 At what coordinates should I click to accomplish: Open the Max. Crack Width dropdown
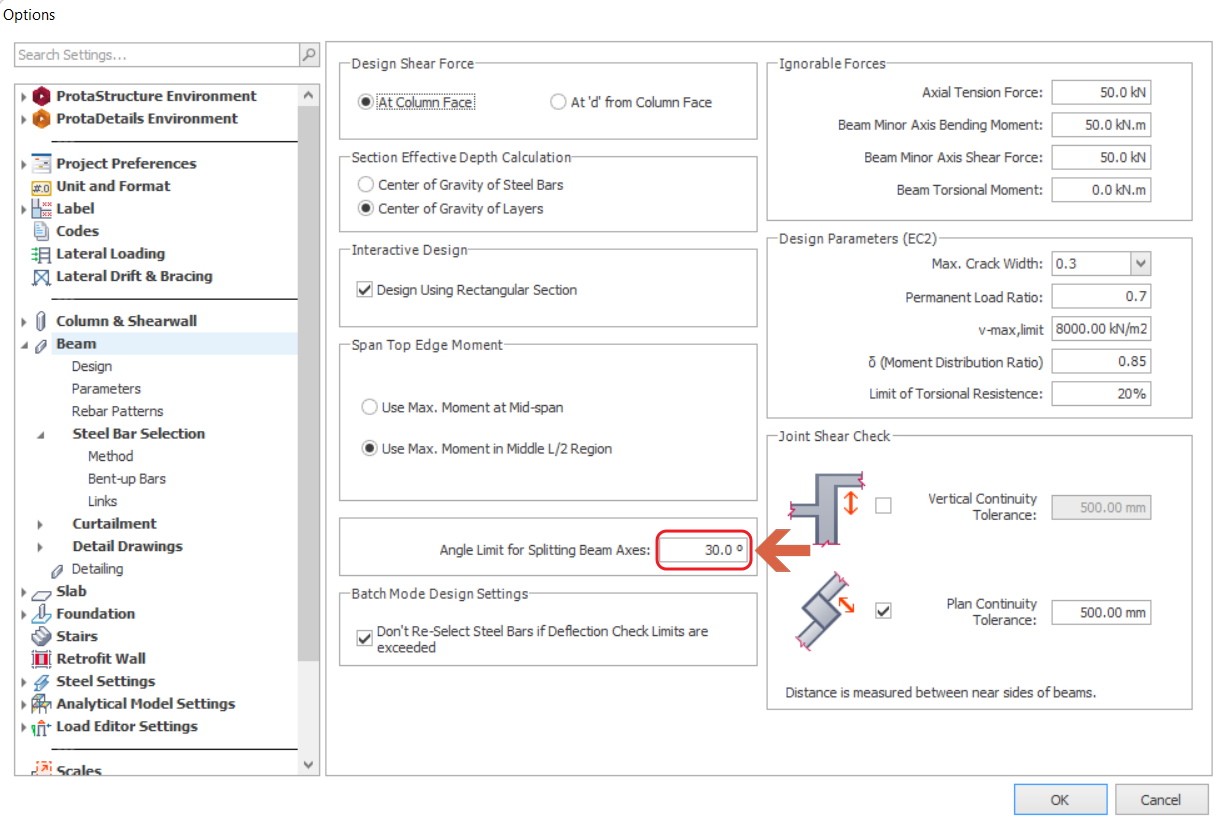point(1140,264)
